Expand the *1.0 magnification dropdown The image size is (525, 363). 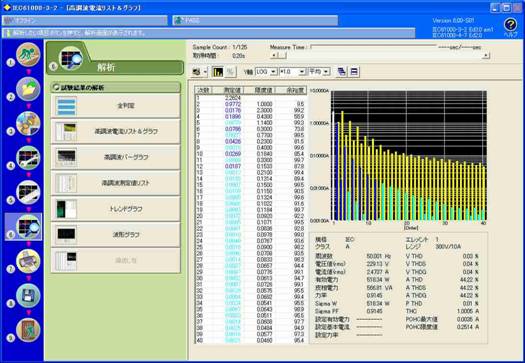292,72
